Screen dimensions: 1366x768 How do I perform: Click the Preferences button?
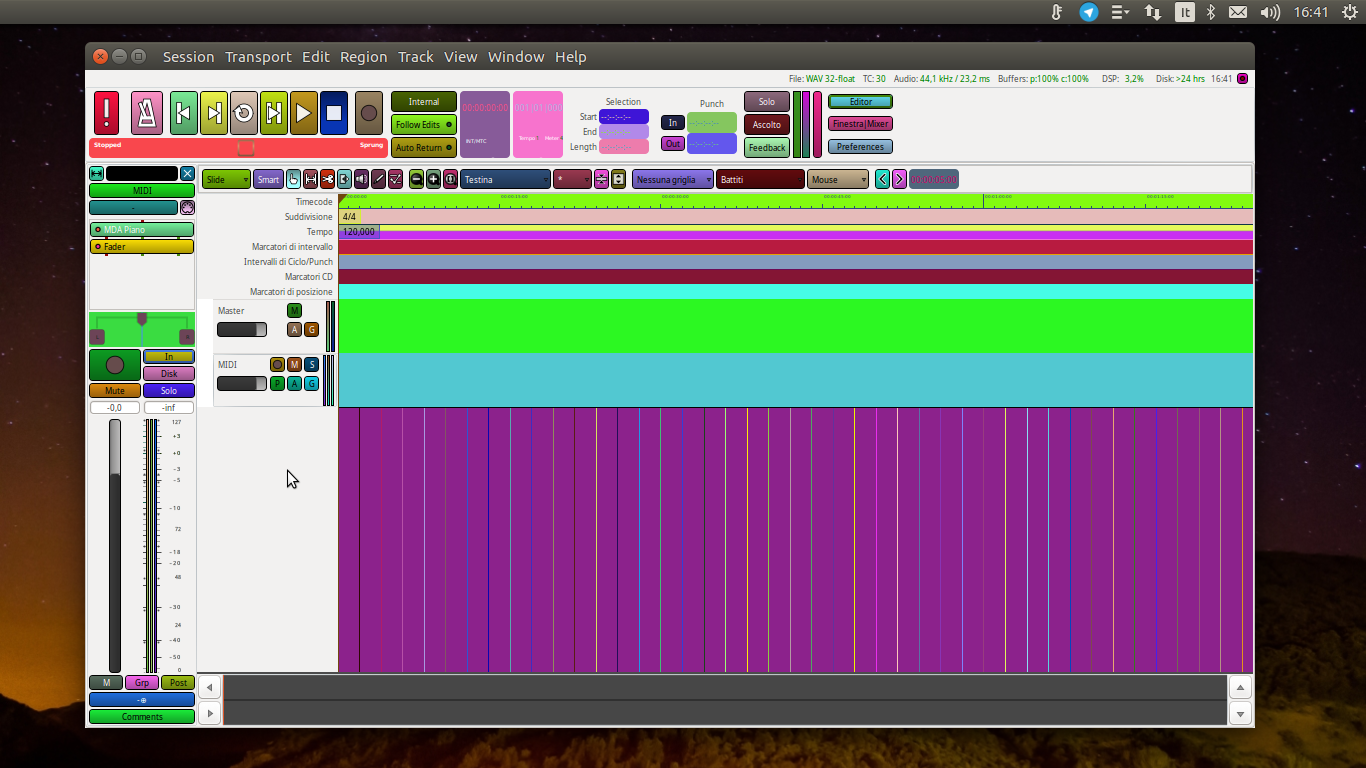860,147
